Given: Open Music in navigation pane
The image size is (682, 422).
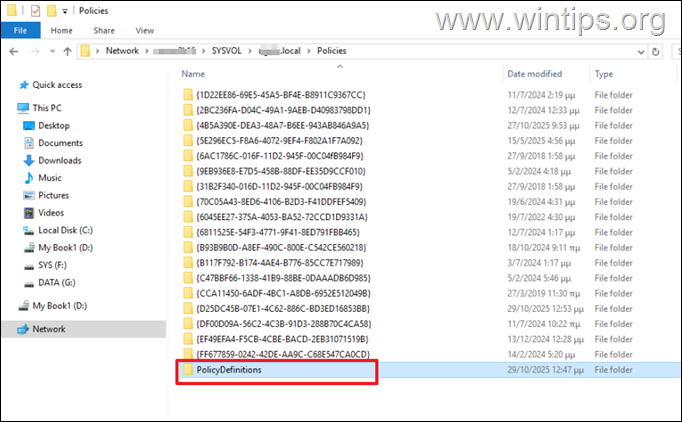Looking at the screenshot, I should [50, 178].
